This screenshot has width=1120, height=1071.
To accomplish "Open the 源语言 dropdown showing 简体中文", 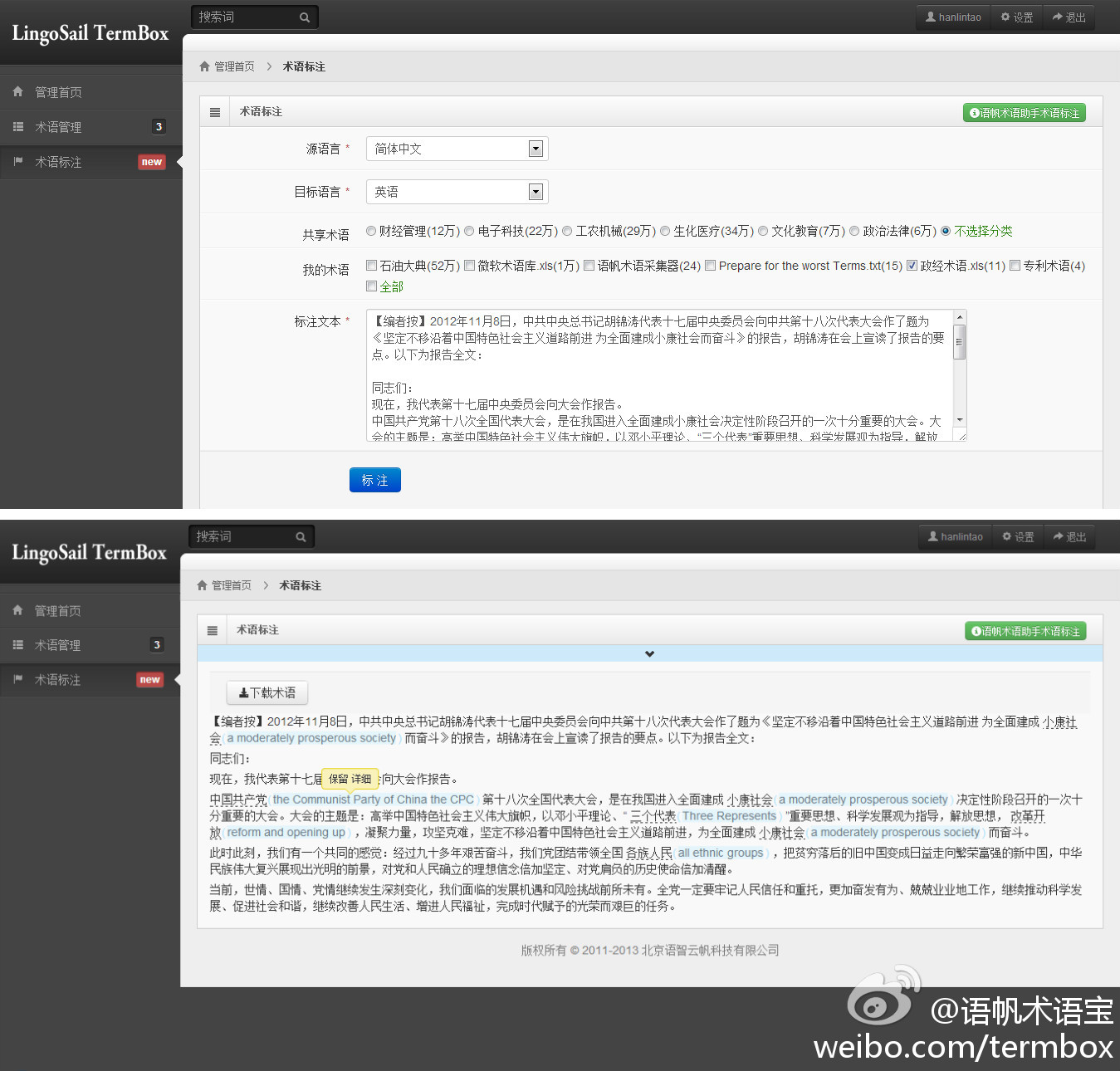I will 457,149.
